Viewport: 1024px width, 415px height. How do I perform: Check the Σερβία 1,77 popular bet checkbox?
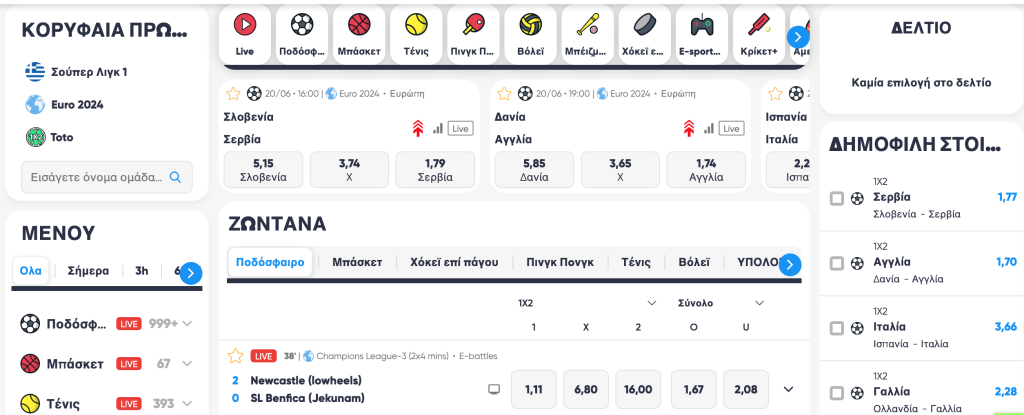(837, 199)
